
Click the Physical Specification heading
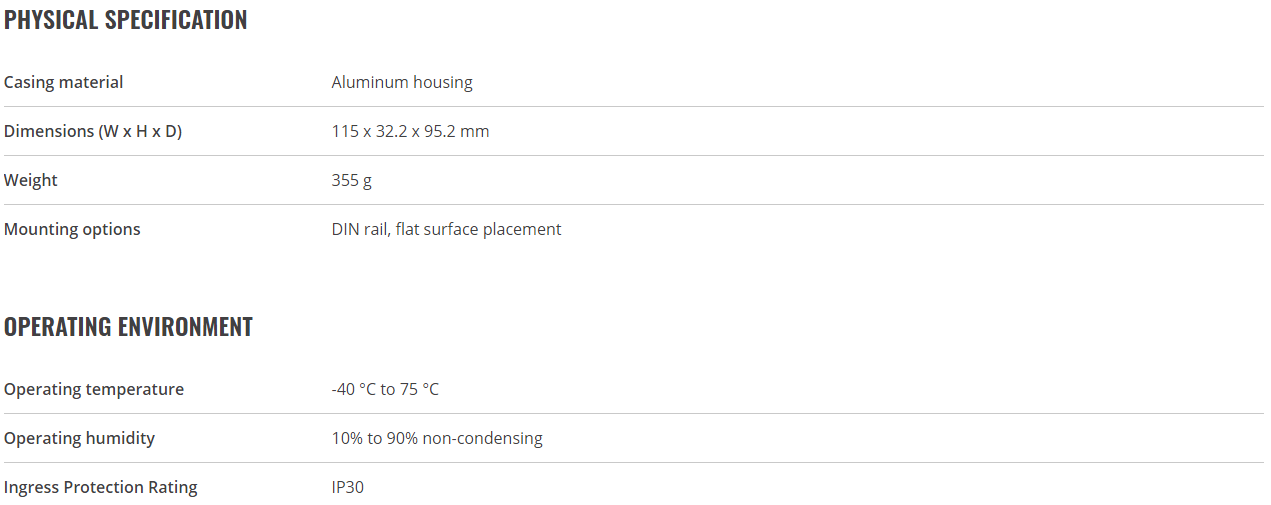[x=125, y=20]
